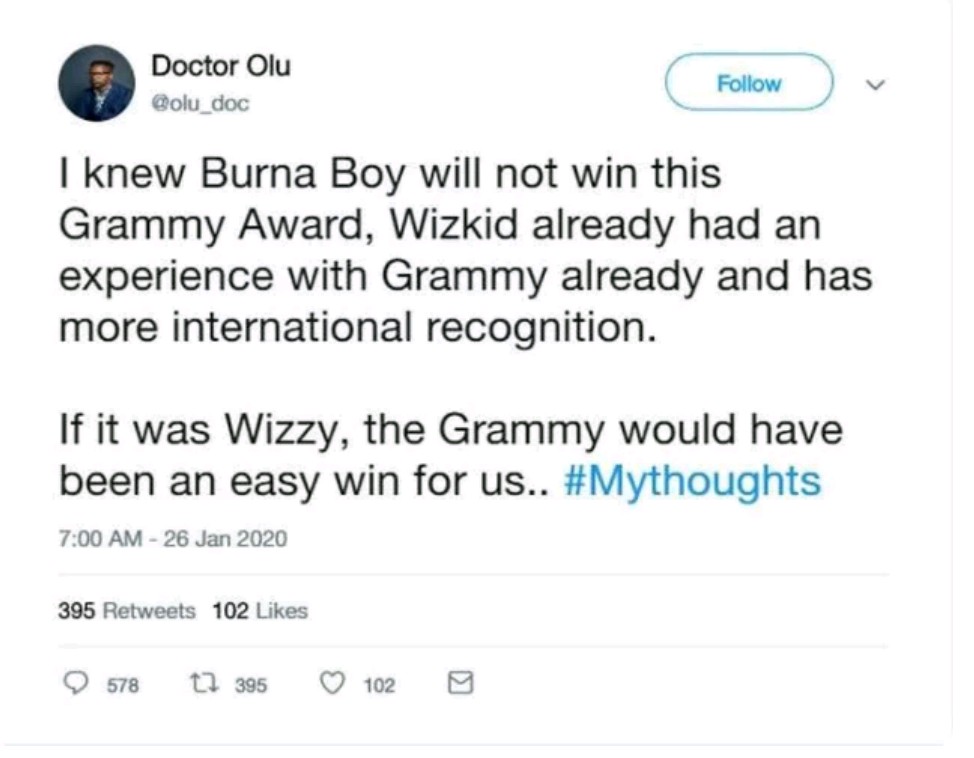
Task: Click the 102 count beside heart icon
Action: 379,685
